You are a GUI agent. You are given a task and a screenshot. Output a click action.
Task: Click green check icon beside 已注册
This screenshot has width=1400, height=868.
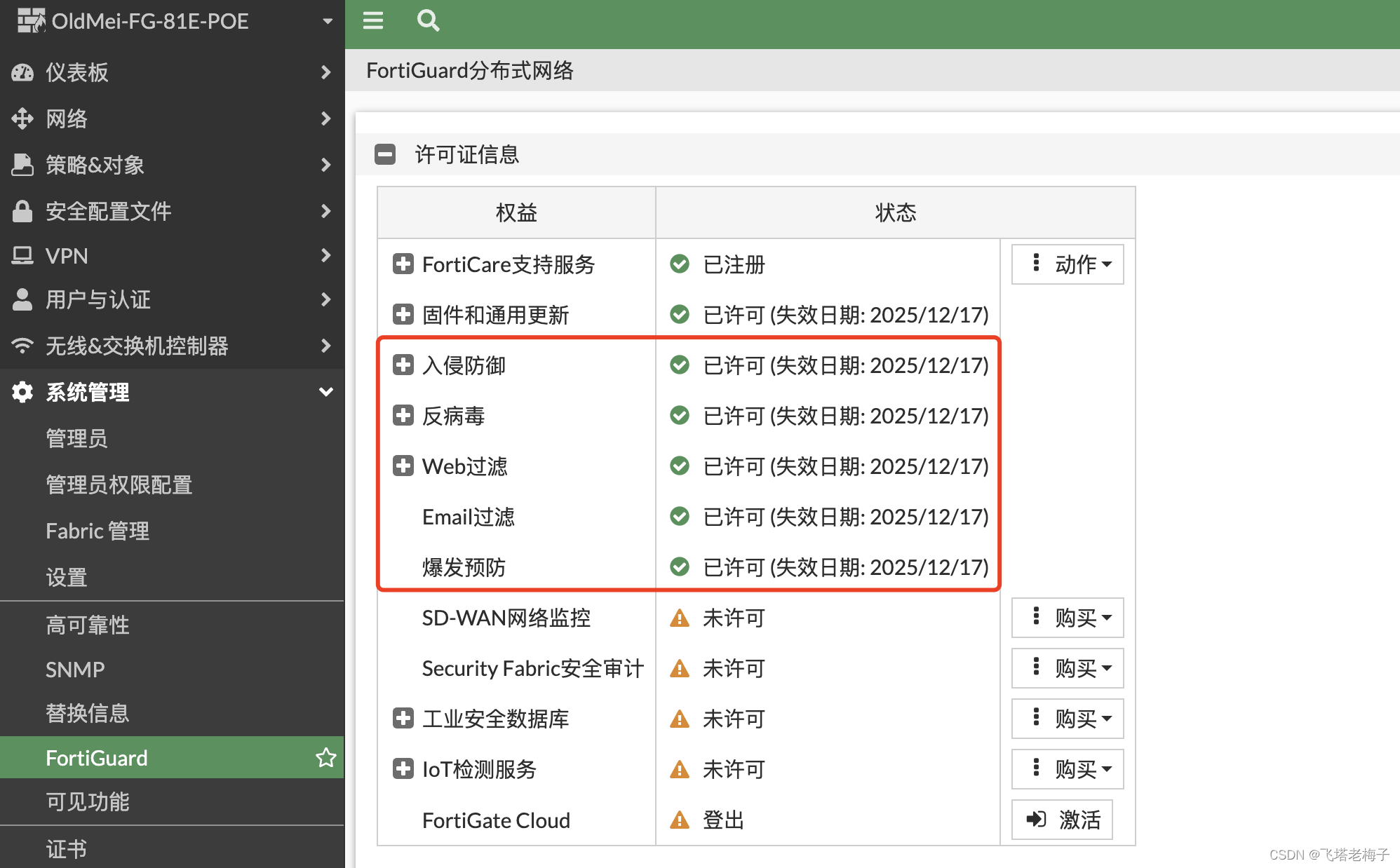click(680, 264)
